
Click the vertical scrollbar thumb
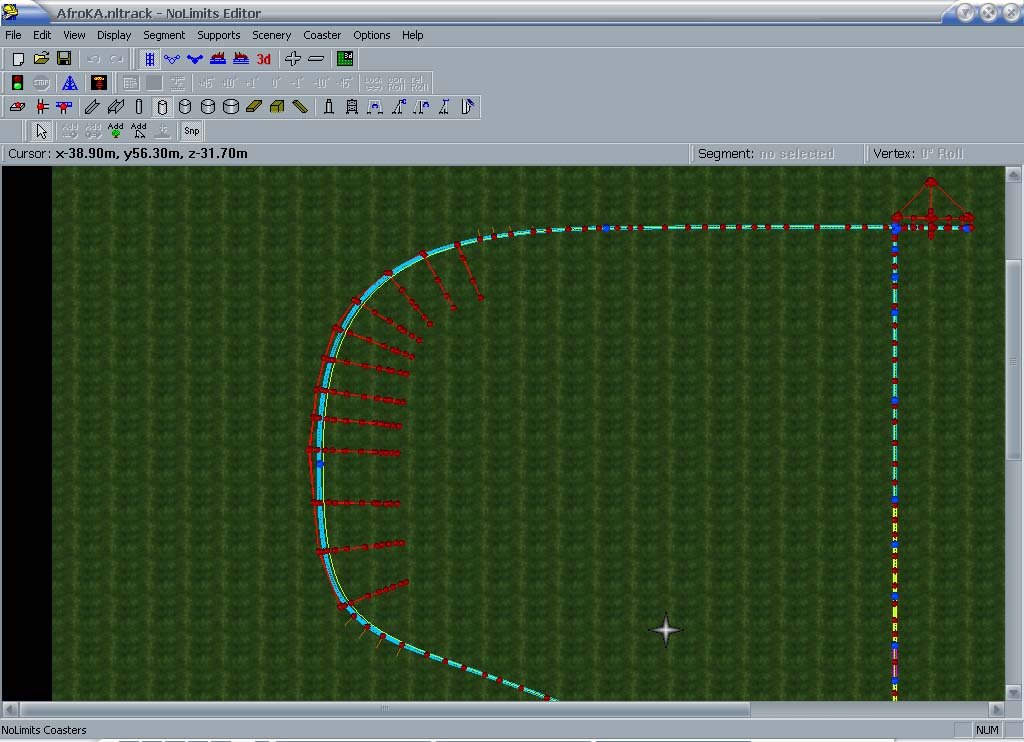coord(1013,361)
